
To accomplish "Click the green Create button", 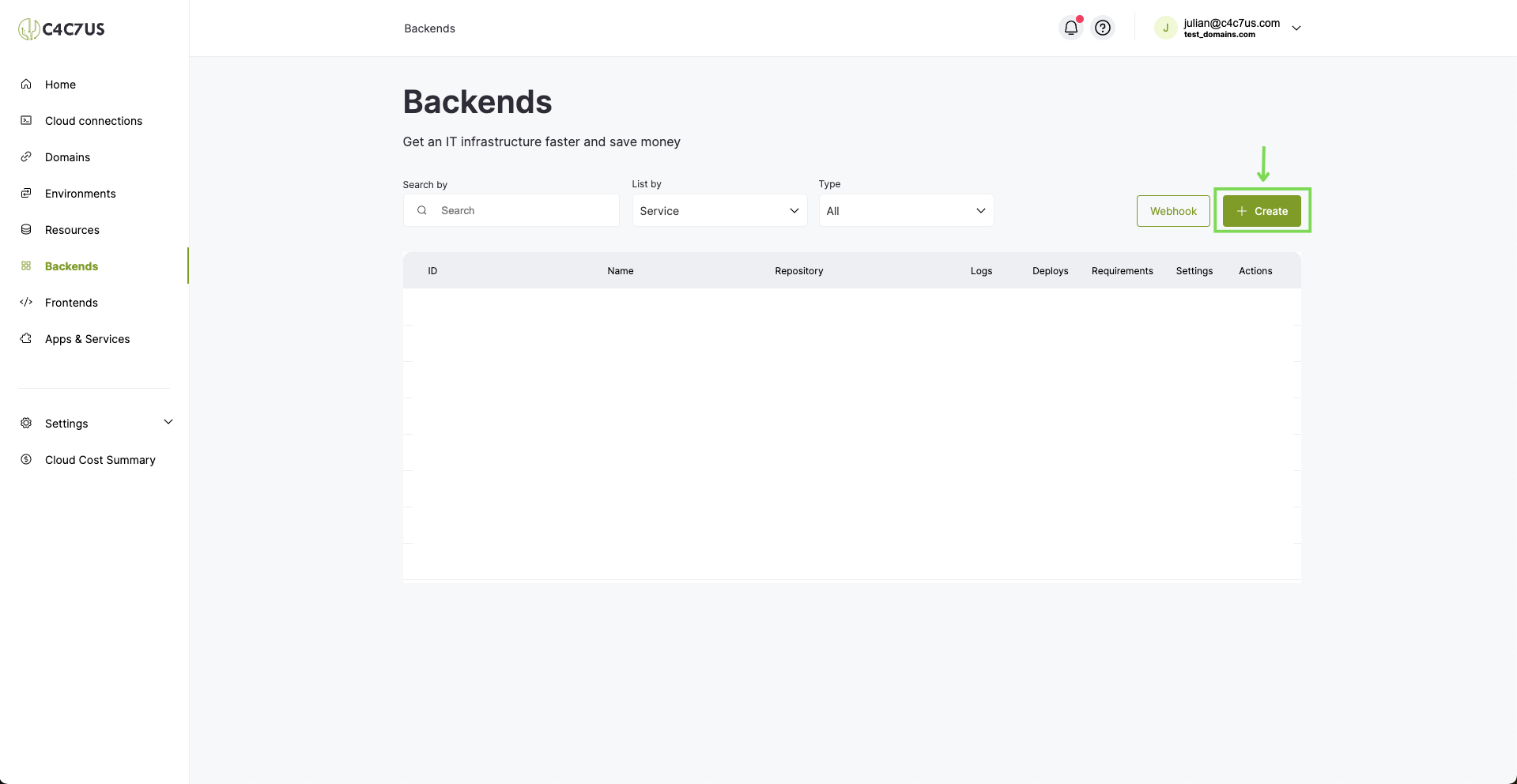I will 1262,211.
